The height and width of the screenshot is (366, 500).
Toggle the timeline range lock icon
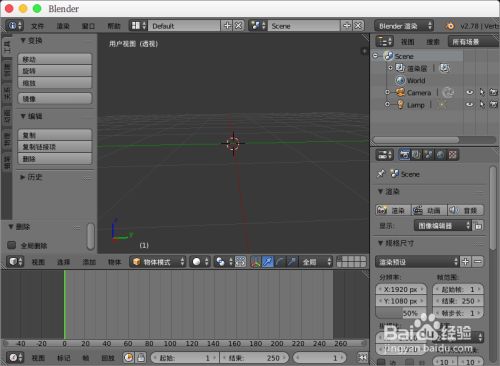click(x=141, y=358)
